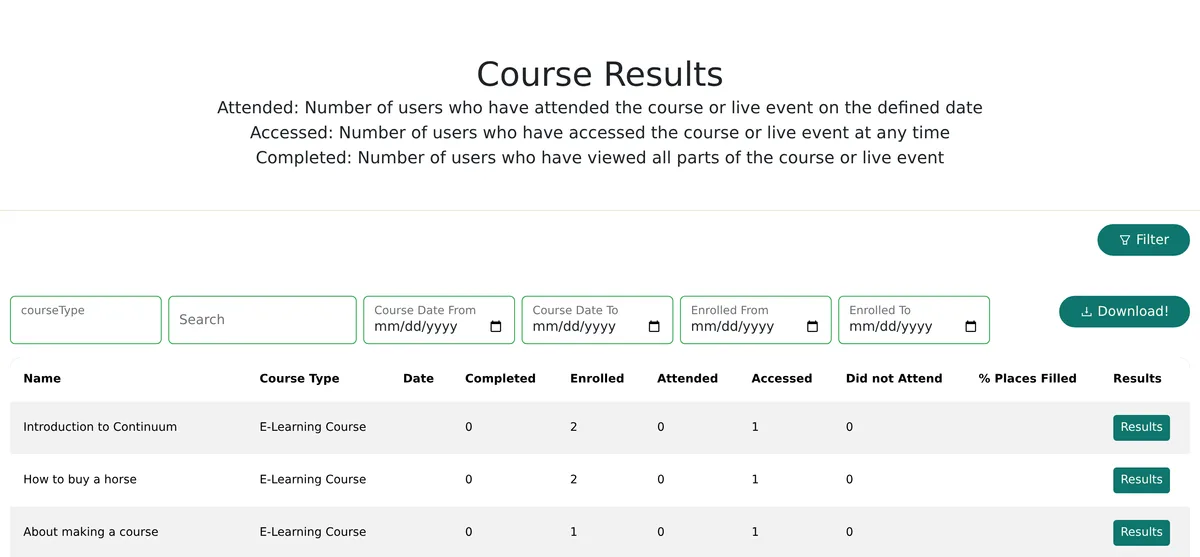Click the Attended column header
The height and width of the screenshot is (557, 1200).
click(x=687, y=379)
